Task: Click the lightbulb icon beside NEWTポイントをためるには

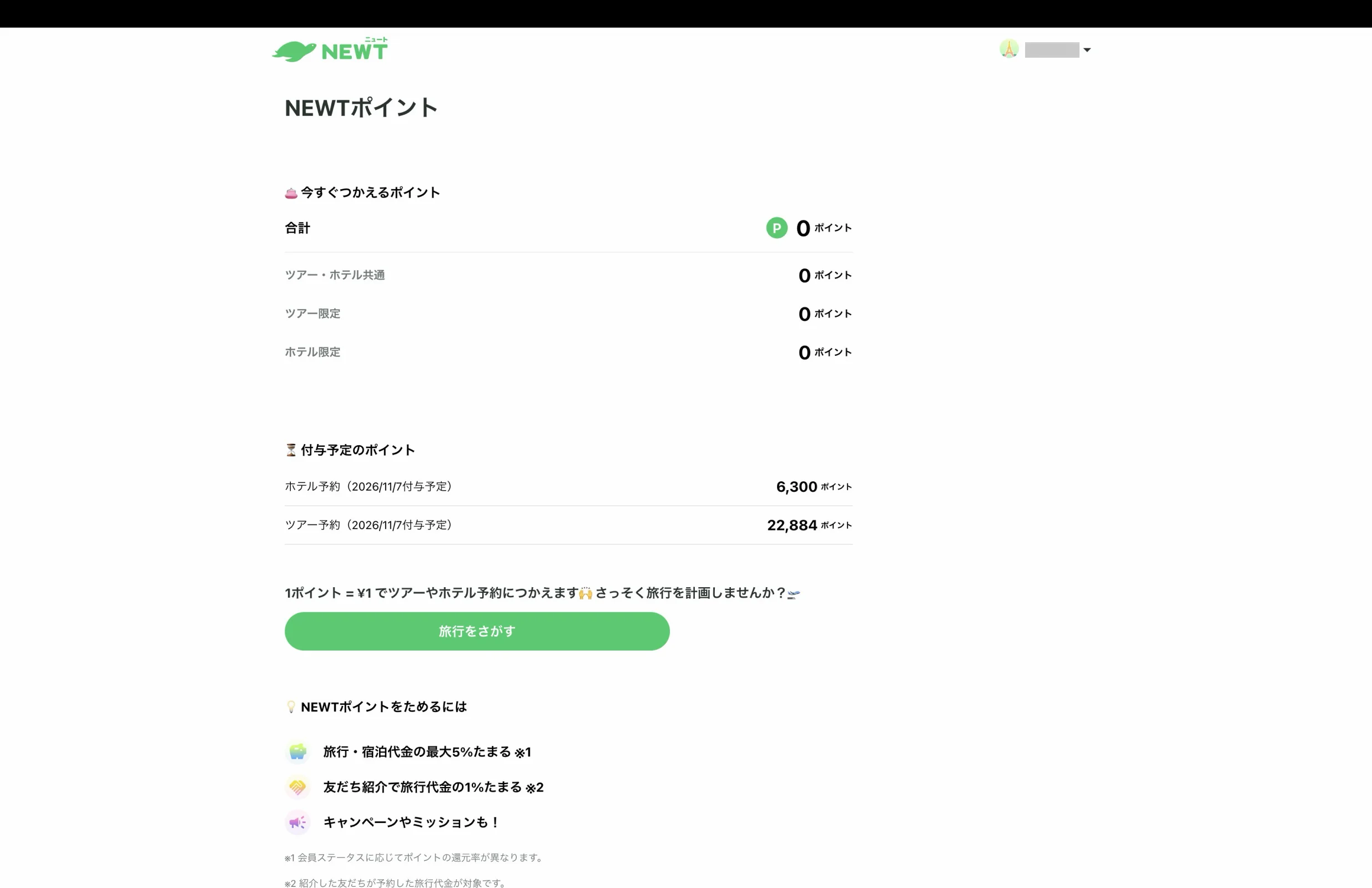Action: [x=291, y=707]
